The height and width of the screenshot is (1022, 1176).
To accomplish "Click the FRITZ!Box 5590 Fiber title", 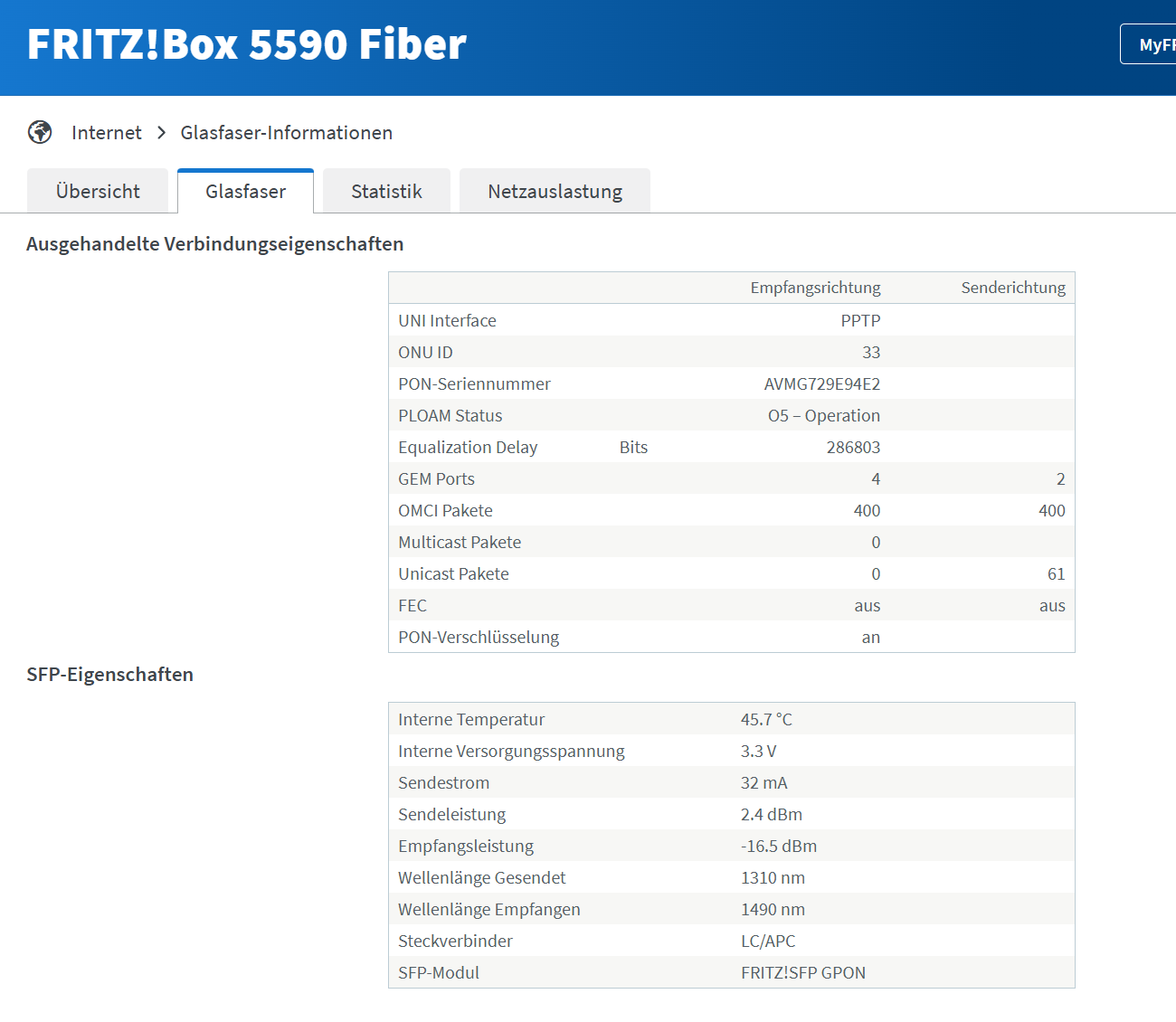I will [x=247, y=44].
